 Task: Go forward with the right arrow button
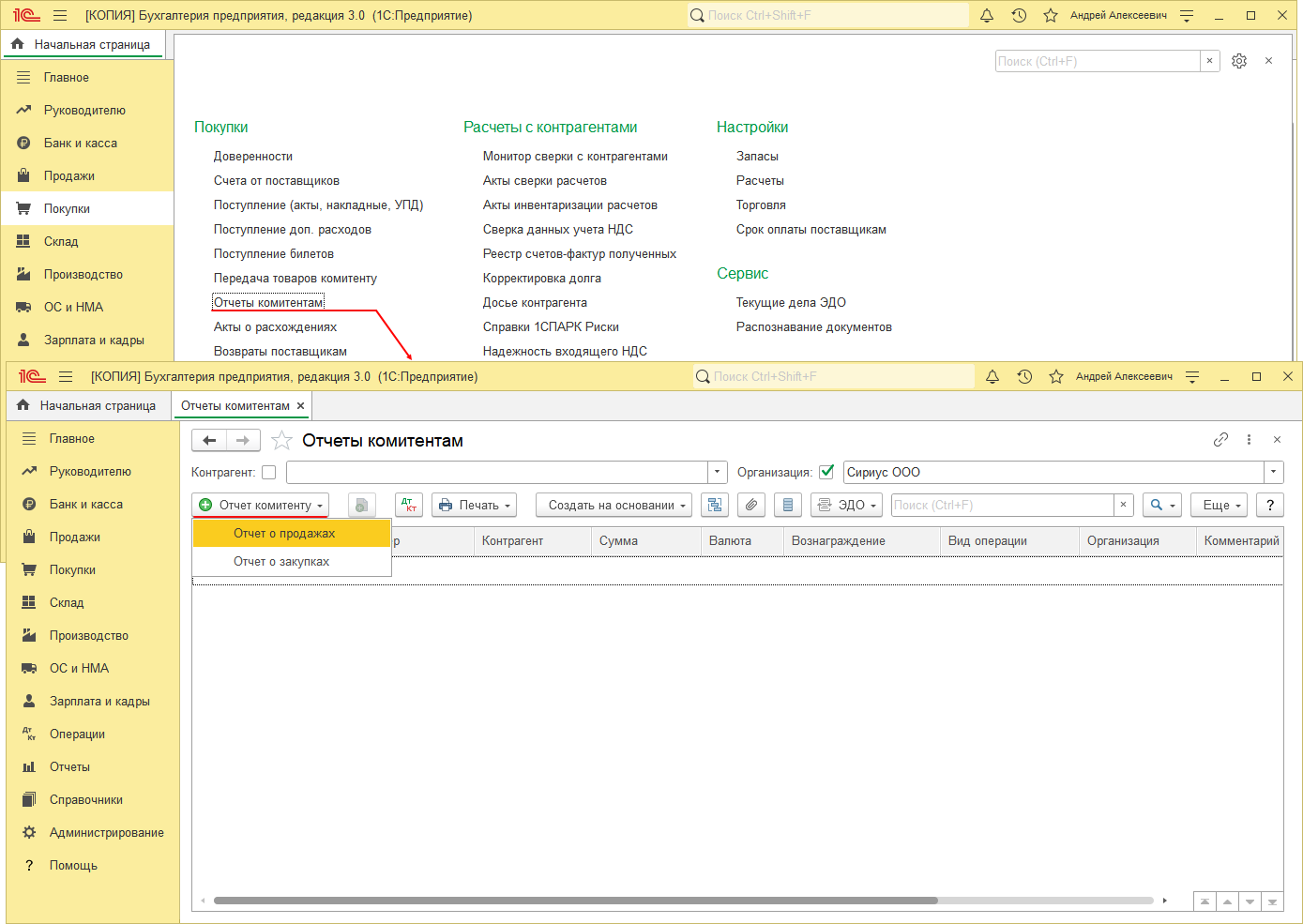243,440
